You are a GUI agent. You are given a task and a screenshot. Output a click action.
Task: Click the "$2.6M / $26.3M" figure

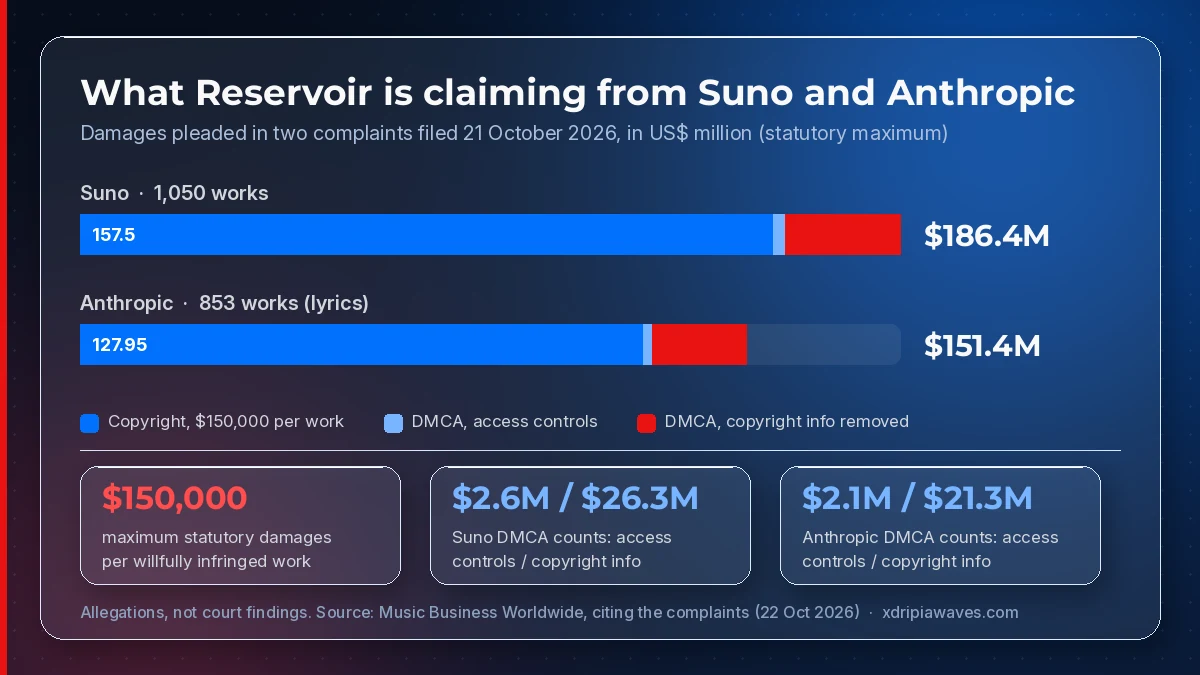575,498
